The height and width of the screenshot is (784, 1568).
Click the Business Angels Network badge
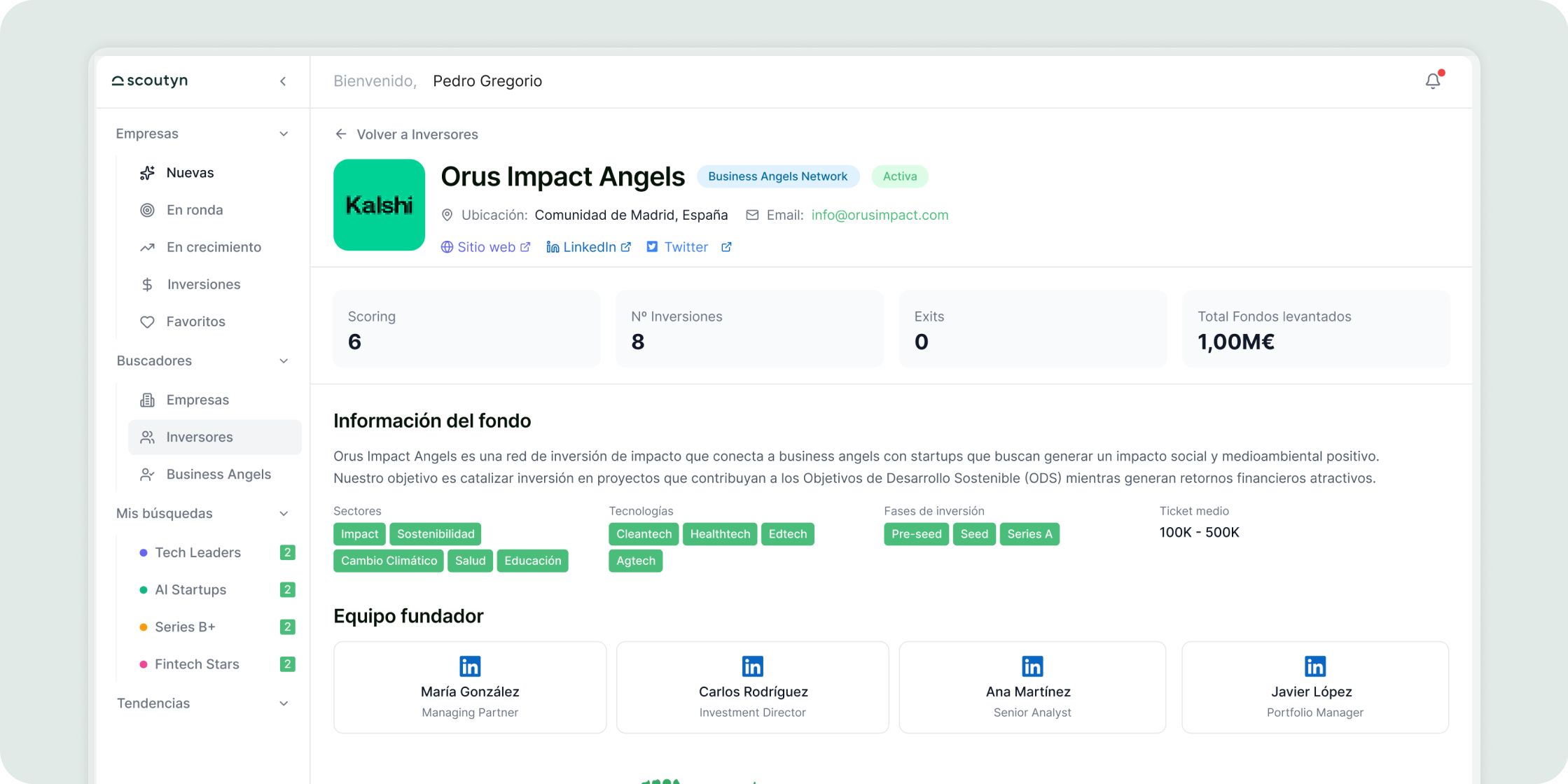coord(777,176)
